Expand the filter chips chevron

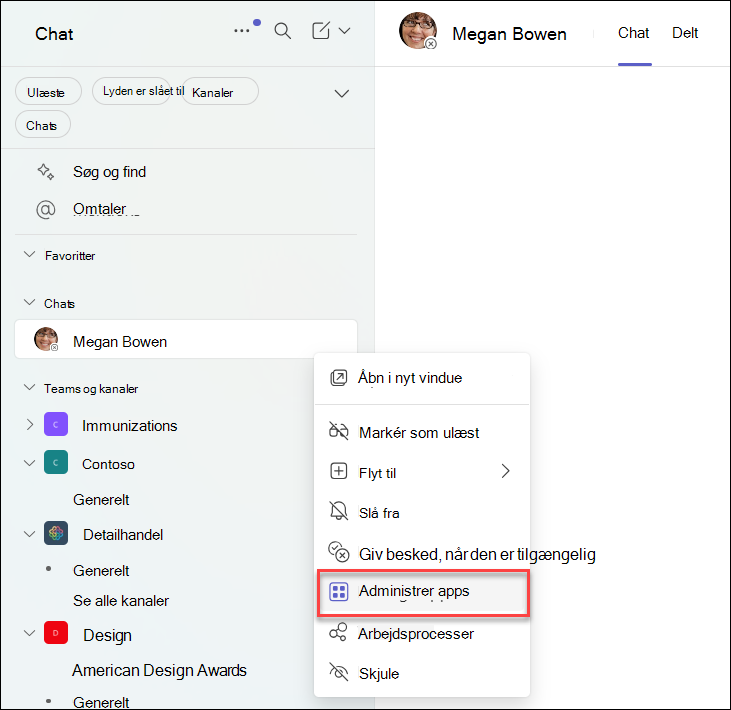coord(342,94)
